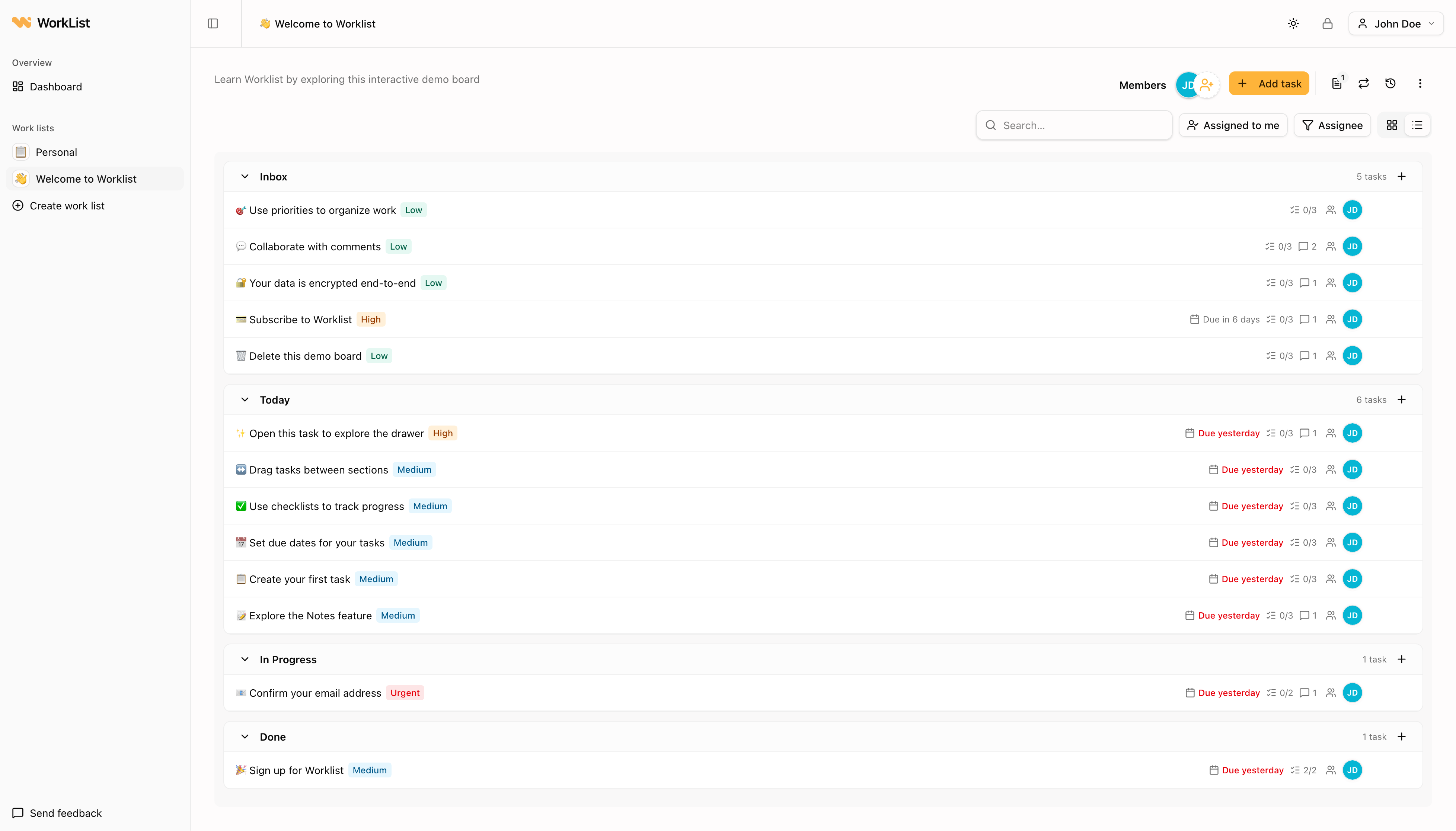
Task: Invite a member with the person-add icon
Action: coord(1207,84)
